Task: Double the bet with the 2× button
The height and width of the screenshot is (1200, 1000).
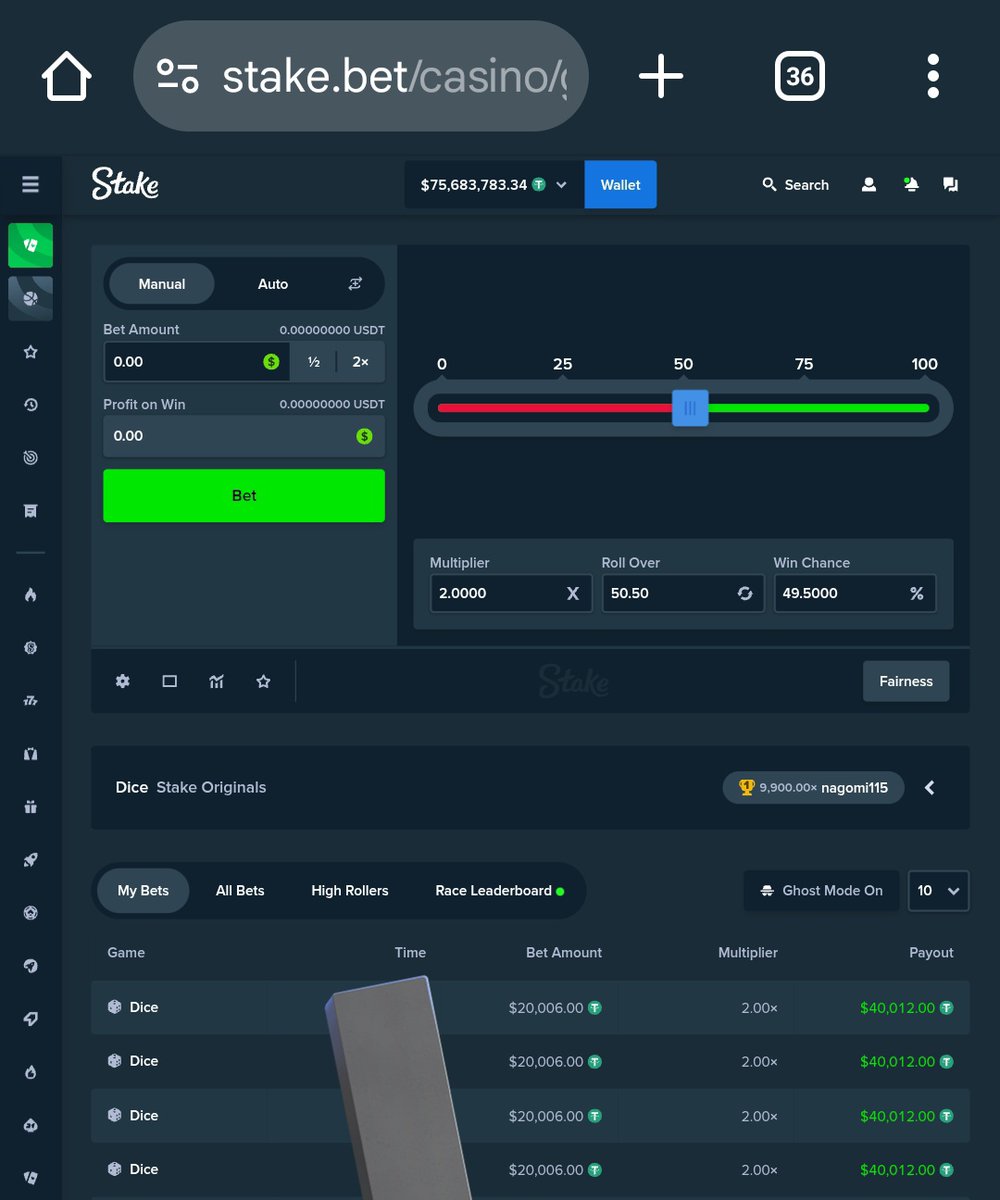Action: click(x=360, y=362)
